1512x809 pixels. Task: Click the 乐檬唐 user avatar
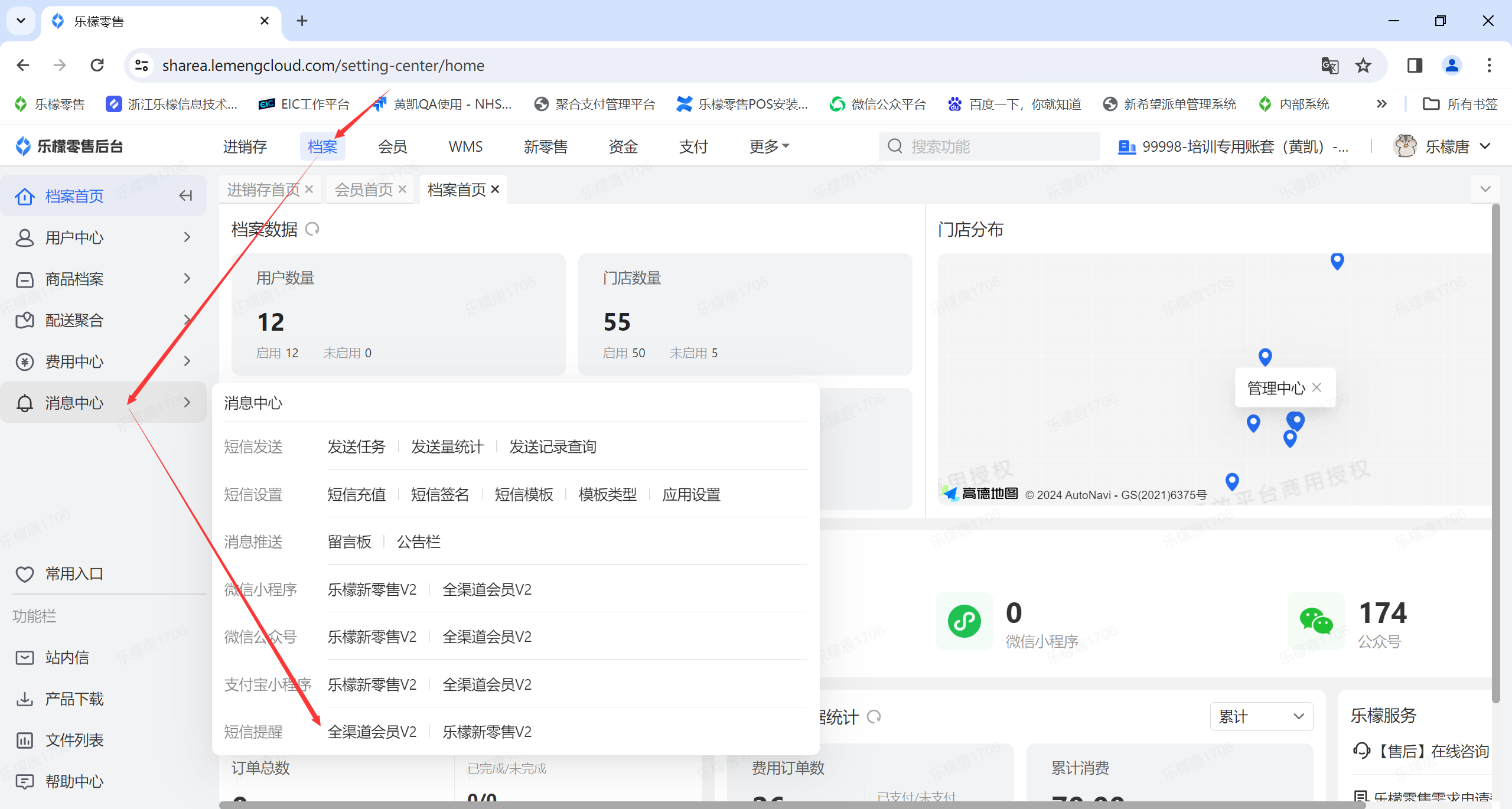1405,146
